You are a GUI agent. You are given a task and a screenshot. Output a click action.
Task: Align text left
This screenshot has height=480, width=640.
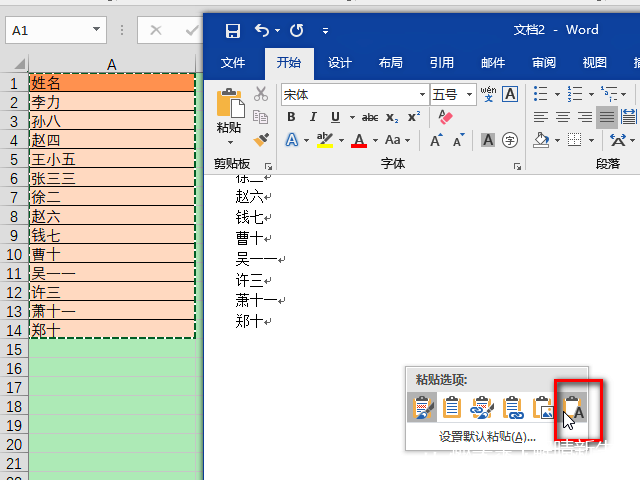click(541, 117)
